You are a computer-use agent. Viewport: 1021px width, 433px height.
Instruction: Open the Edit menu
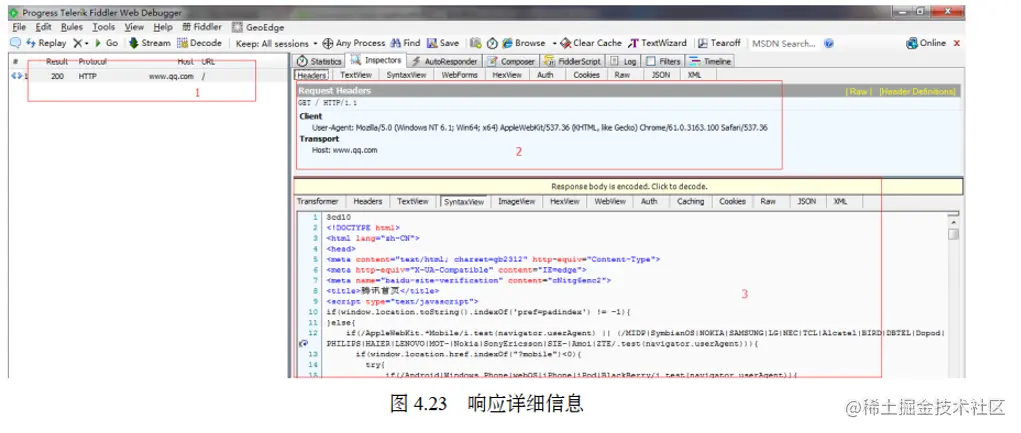44,27
